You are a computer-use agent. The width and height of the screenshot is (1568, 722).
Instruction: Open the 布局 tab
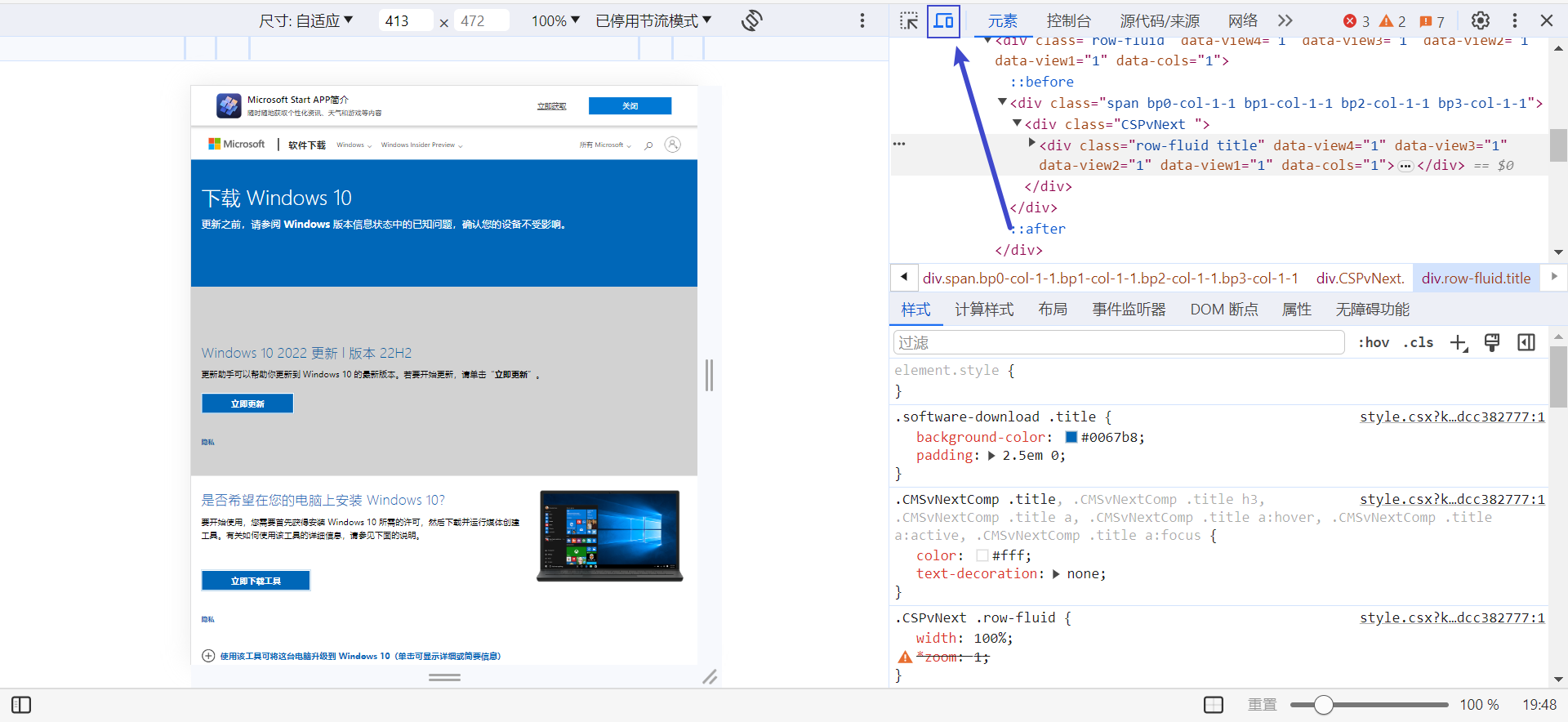coord(1053,310)
